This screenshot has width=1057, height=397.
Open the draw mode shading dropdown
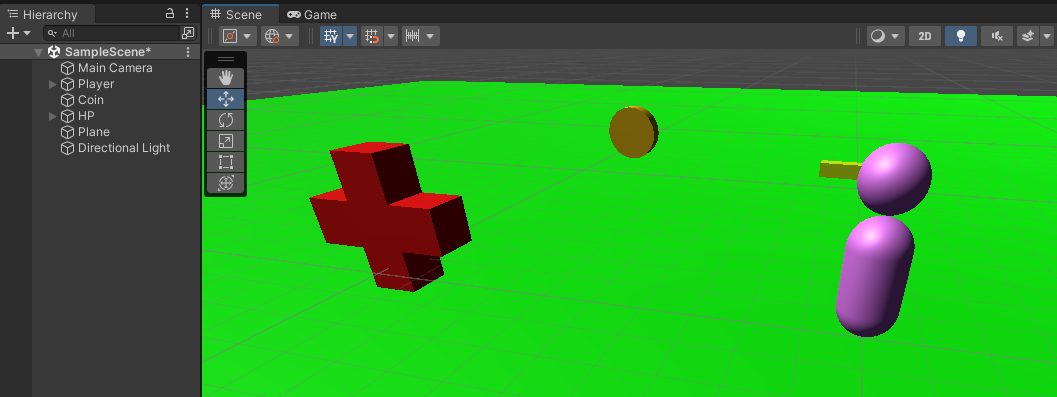point(886,36)
